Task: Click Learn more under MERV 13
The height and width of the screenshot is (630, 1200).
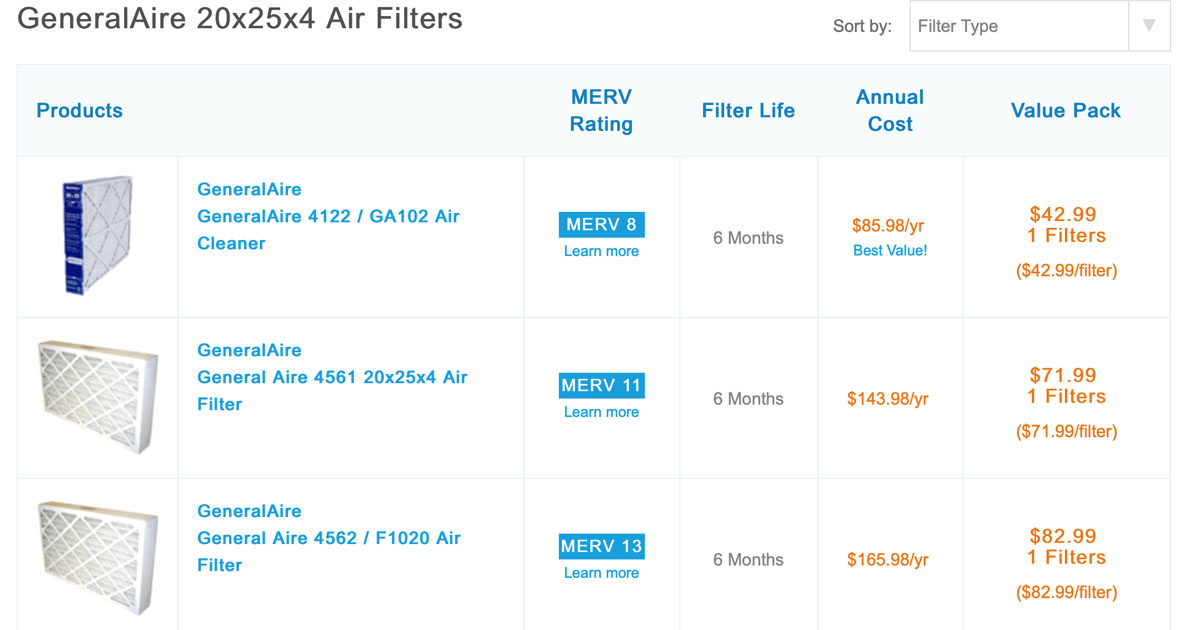Action: tap(601, 573)
